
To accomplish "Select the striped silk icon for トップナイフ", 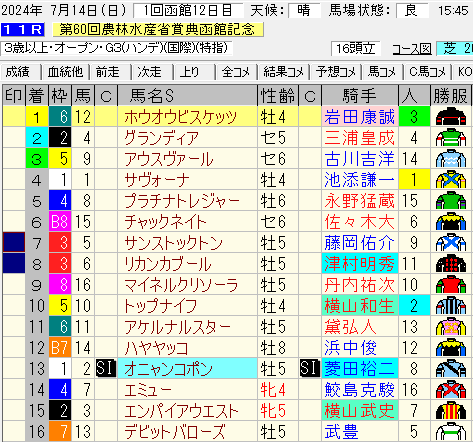I will pyautogui.click(x=451, y=306).
